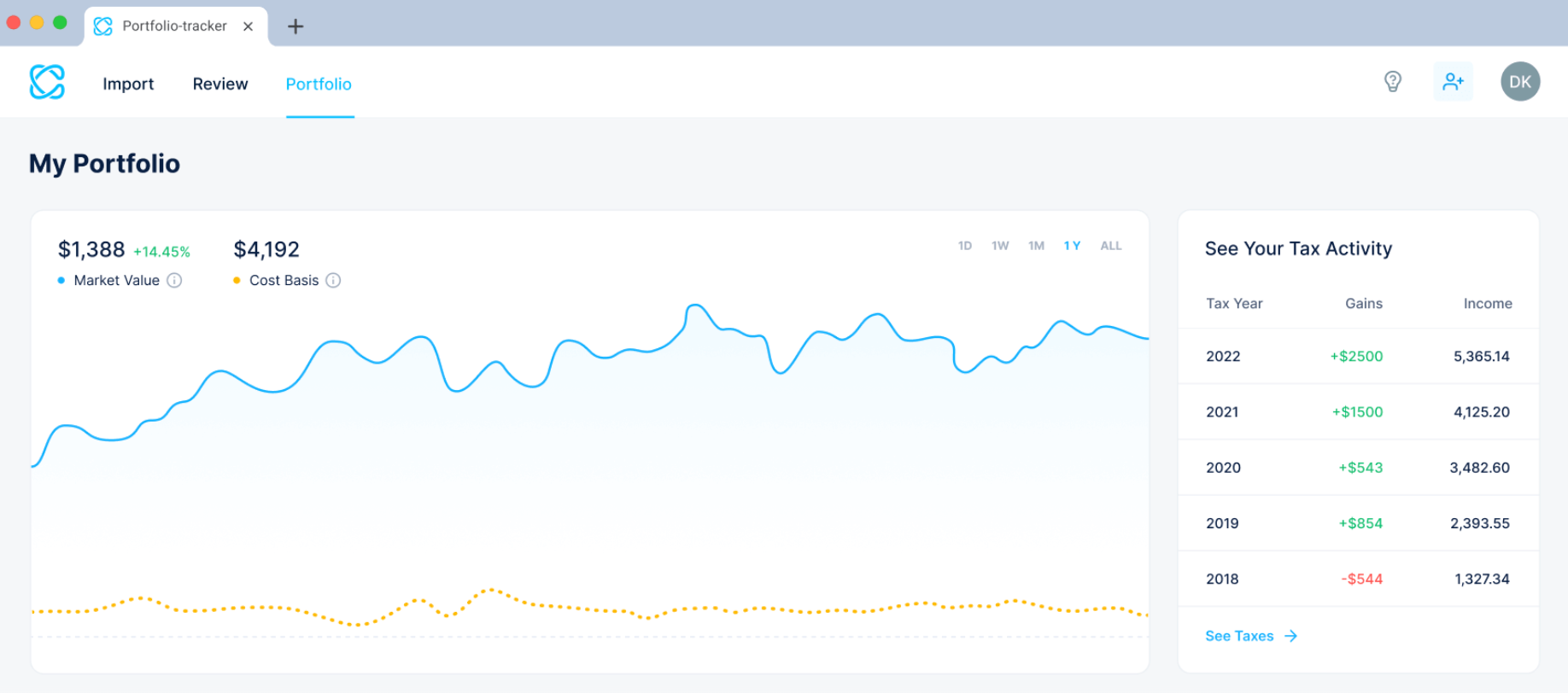This screenshot has height=693, width=1568.
Task: Click the Market Value info icon
Action: 176,280
